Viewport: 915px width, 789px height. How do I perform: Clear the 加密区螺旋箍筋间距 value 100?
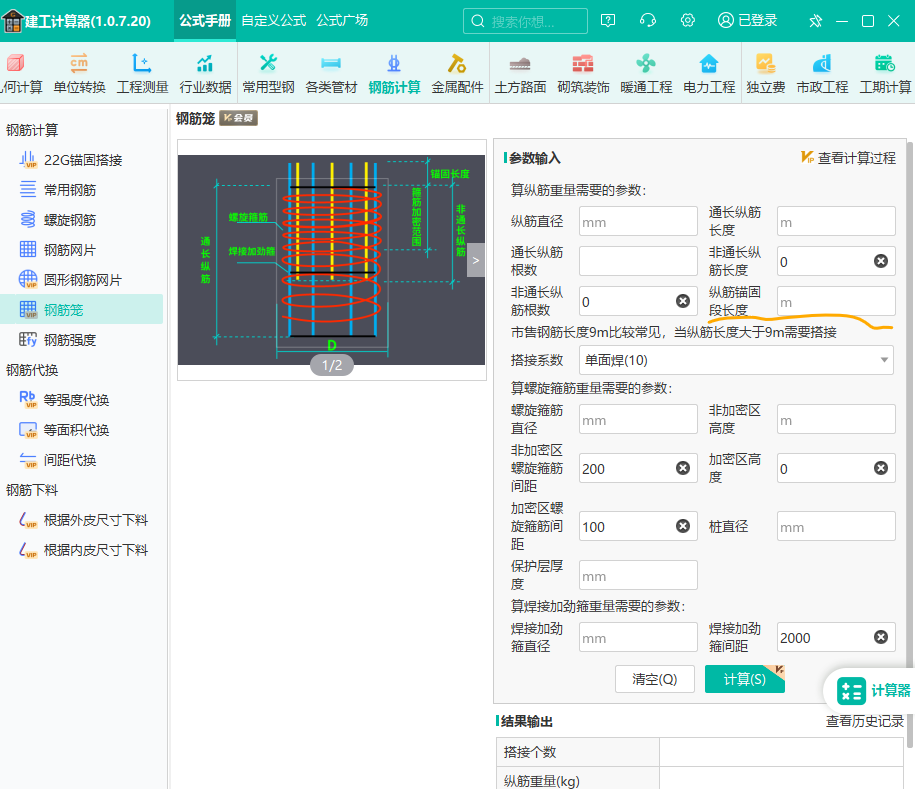click(683, 526)
